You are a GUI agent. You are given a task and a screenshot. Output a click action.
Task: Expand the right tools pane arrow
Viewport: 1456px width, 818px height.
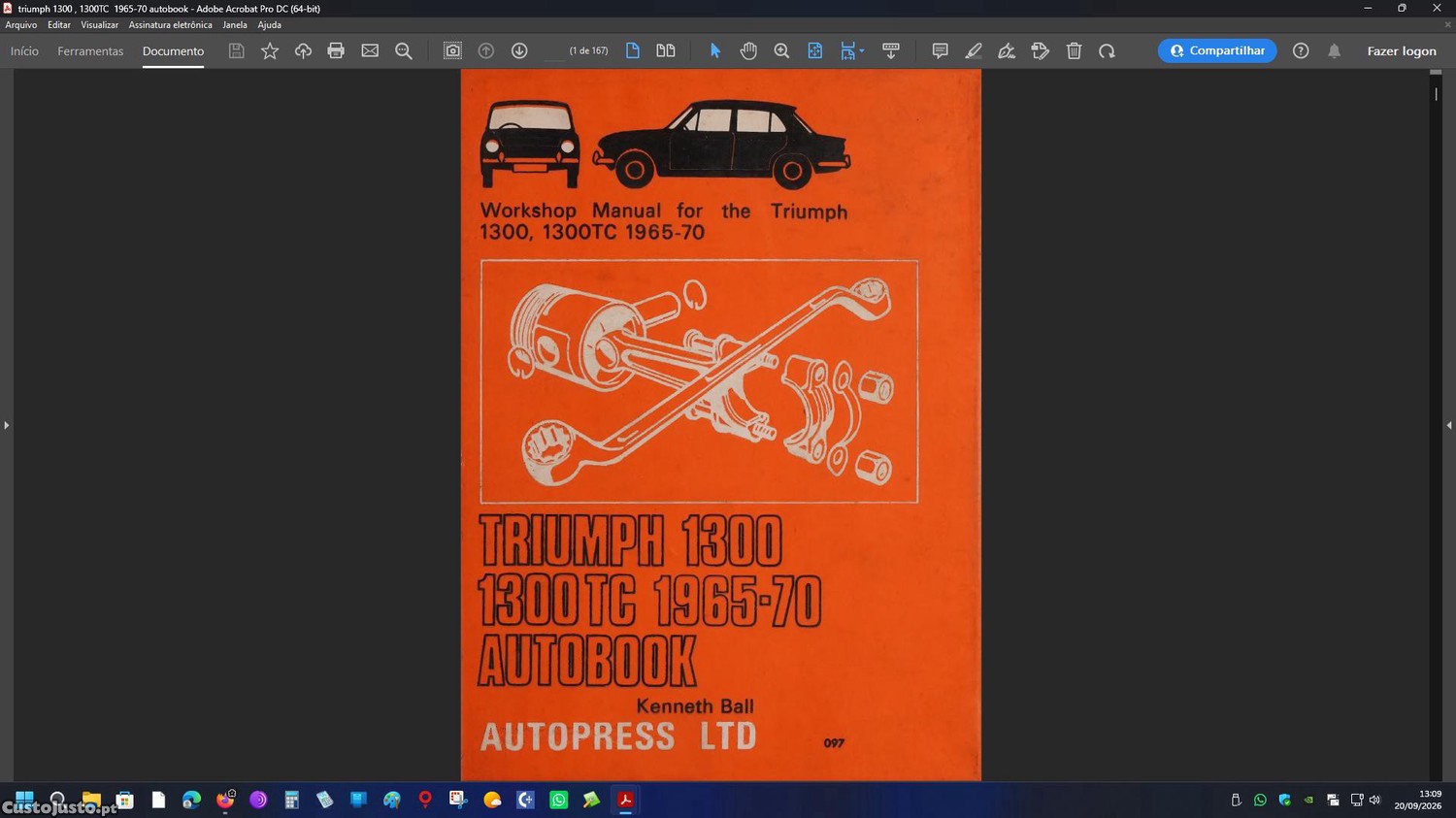click(x=1449, y=425)
